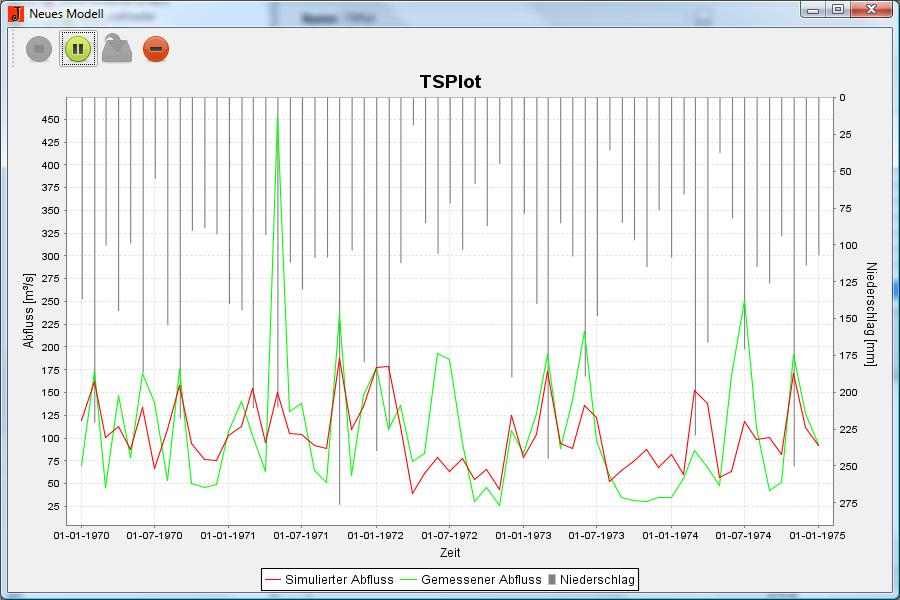Click the Zeit x-axis label
Screen dimensions: 900x600
tap(450, 552)
